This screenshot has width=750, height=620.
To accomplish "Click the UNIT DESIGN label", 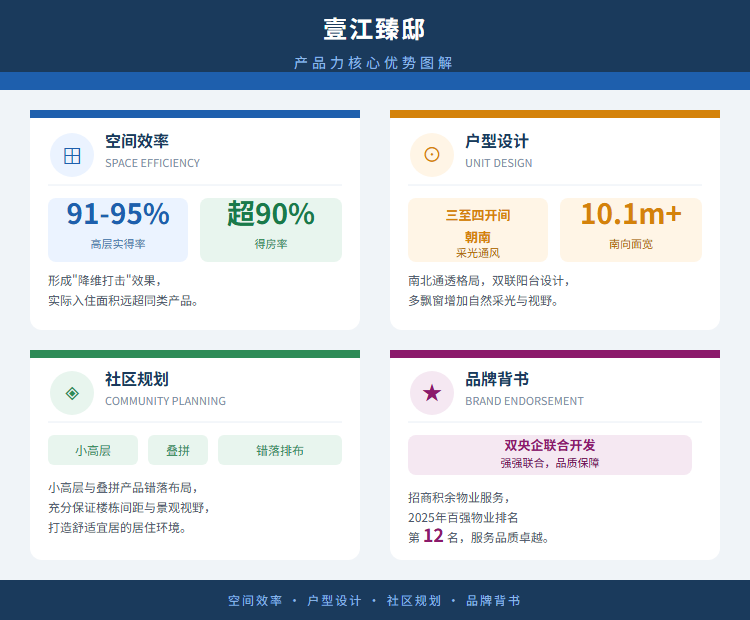I will click(x=499, y=163).
